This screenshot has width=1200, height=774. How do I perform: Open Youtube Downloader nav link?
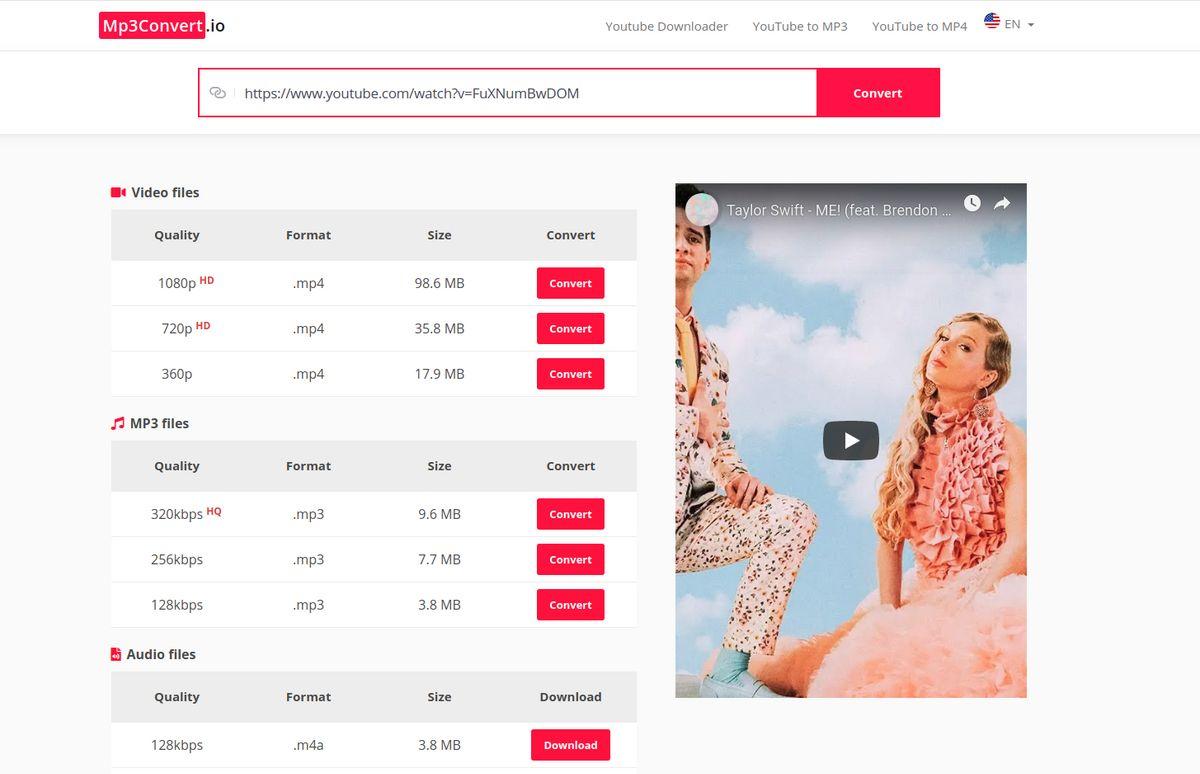coord(666,26)
